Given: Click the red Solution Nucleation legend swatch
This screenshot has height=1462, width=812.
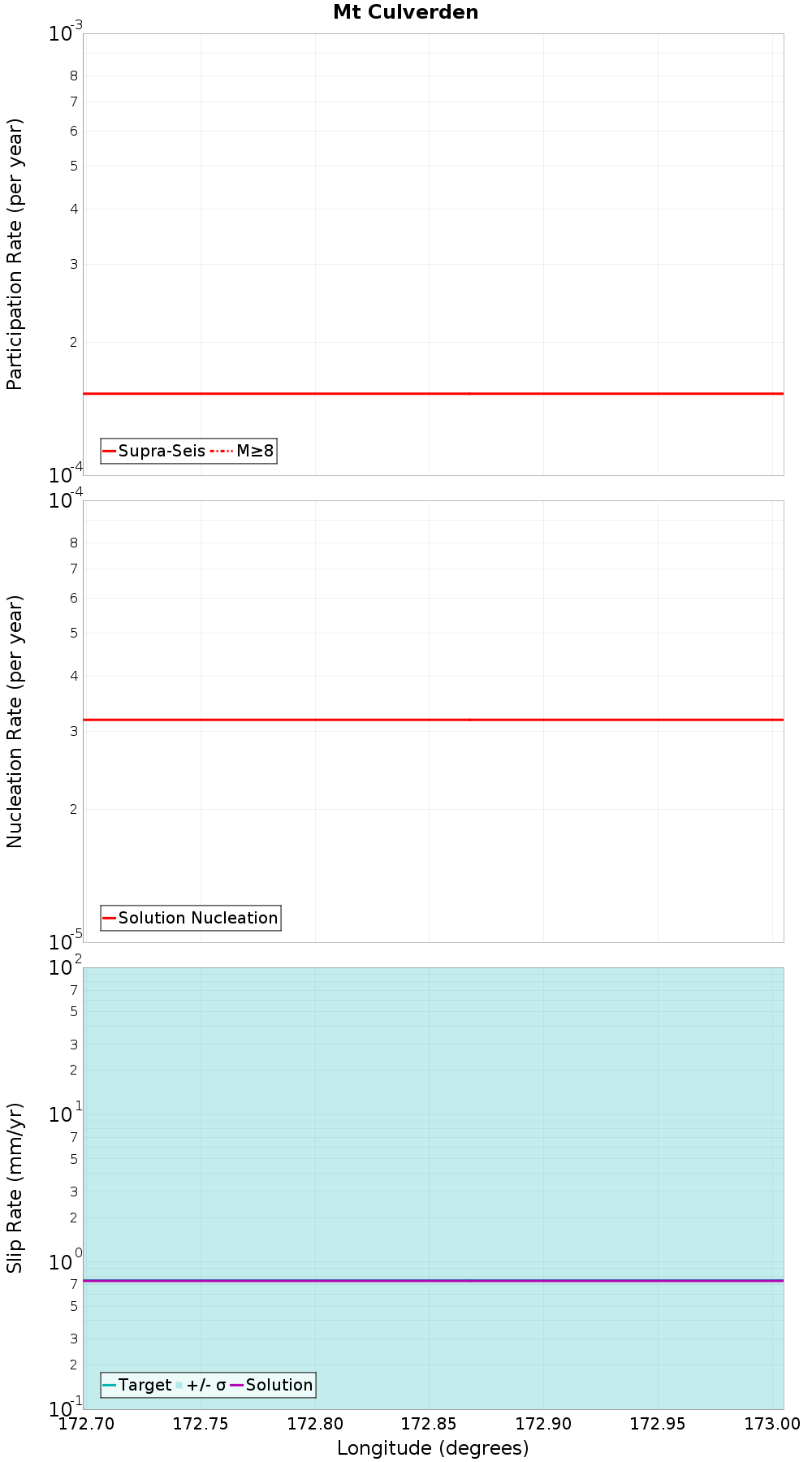Looking at the screenshot, I should 110,918.
